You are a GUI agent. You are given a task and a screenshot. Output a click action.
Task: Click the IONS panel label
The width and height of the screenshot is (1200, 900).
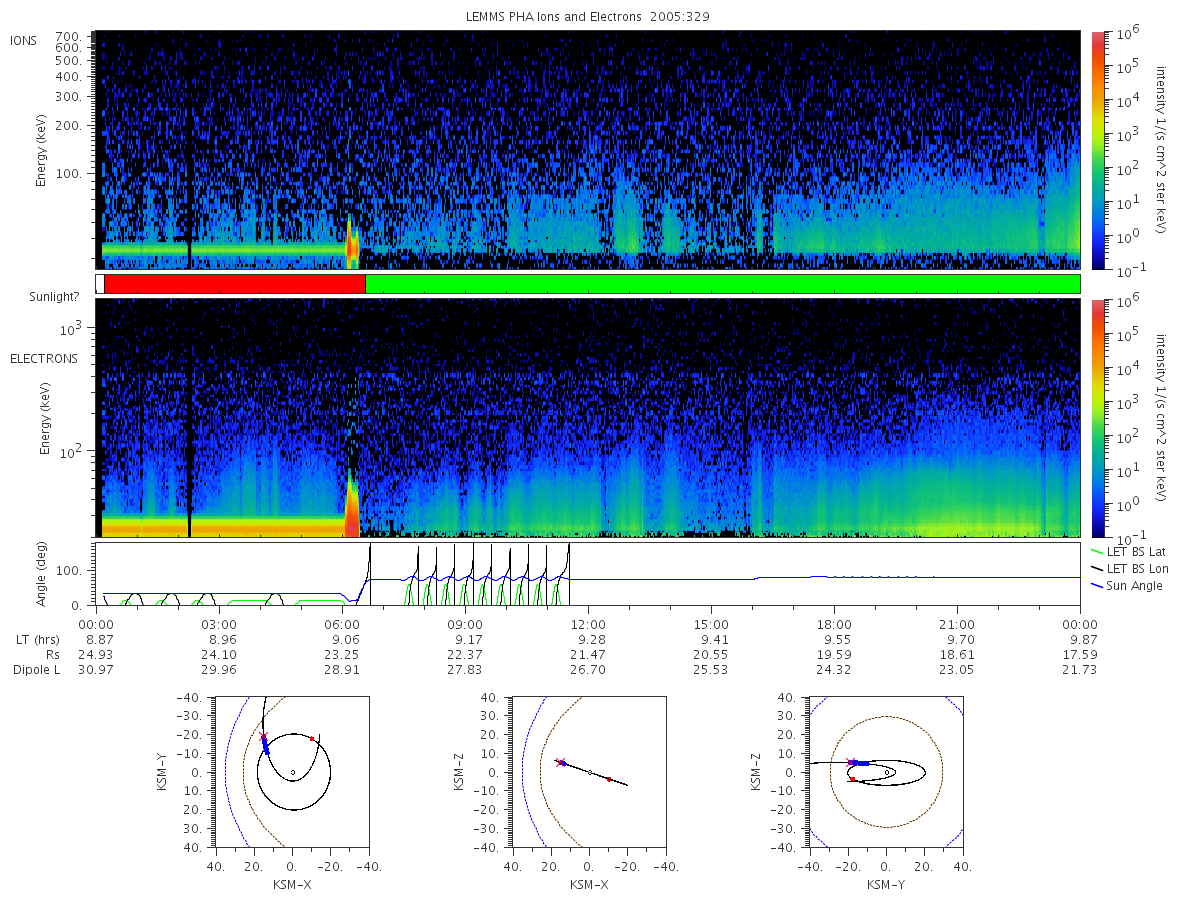24,40
